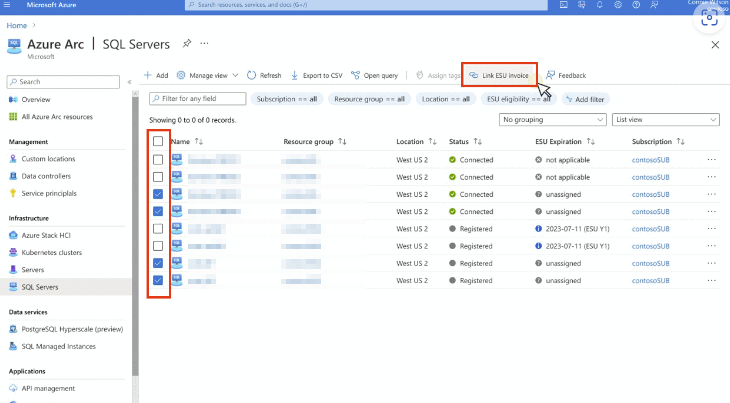Open the List view dropdown
The image size is (730, 403).
tap(666, 120)
